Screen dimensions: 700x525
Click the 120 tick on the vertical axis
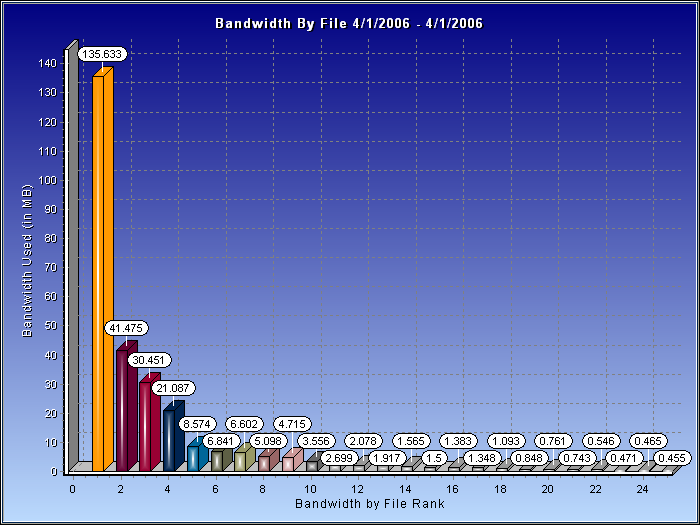pyautogui.click(x=48, y=122)
